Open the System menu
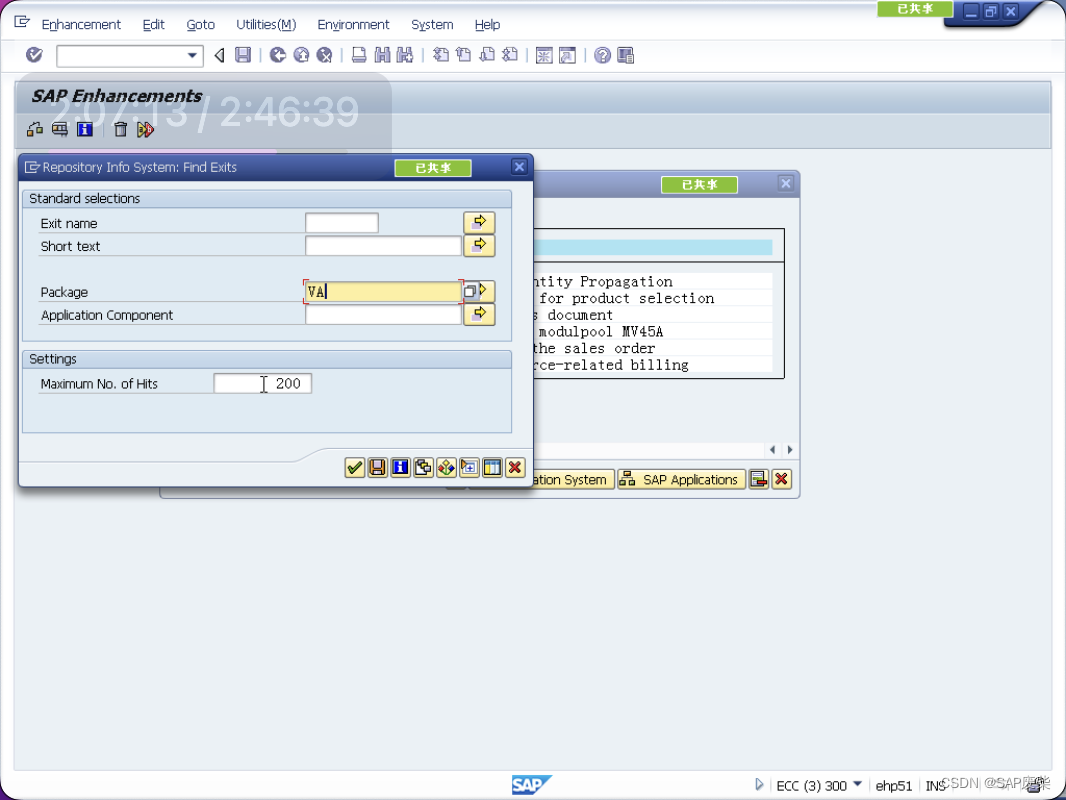Screen dimensions: 1066x800 (432, 24)
